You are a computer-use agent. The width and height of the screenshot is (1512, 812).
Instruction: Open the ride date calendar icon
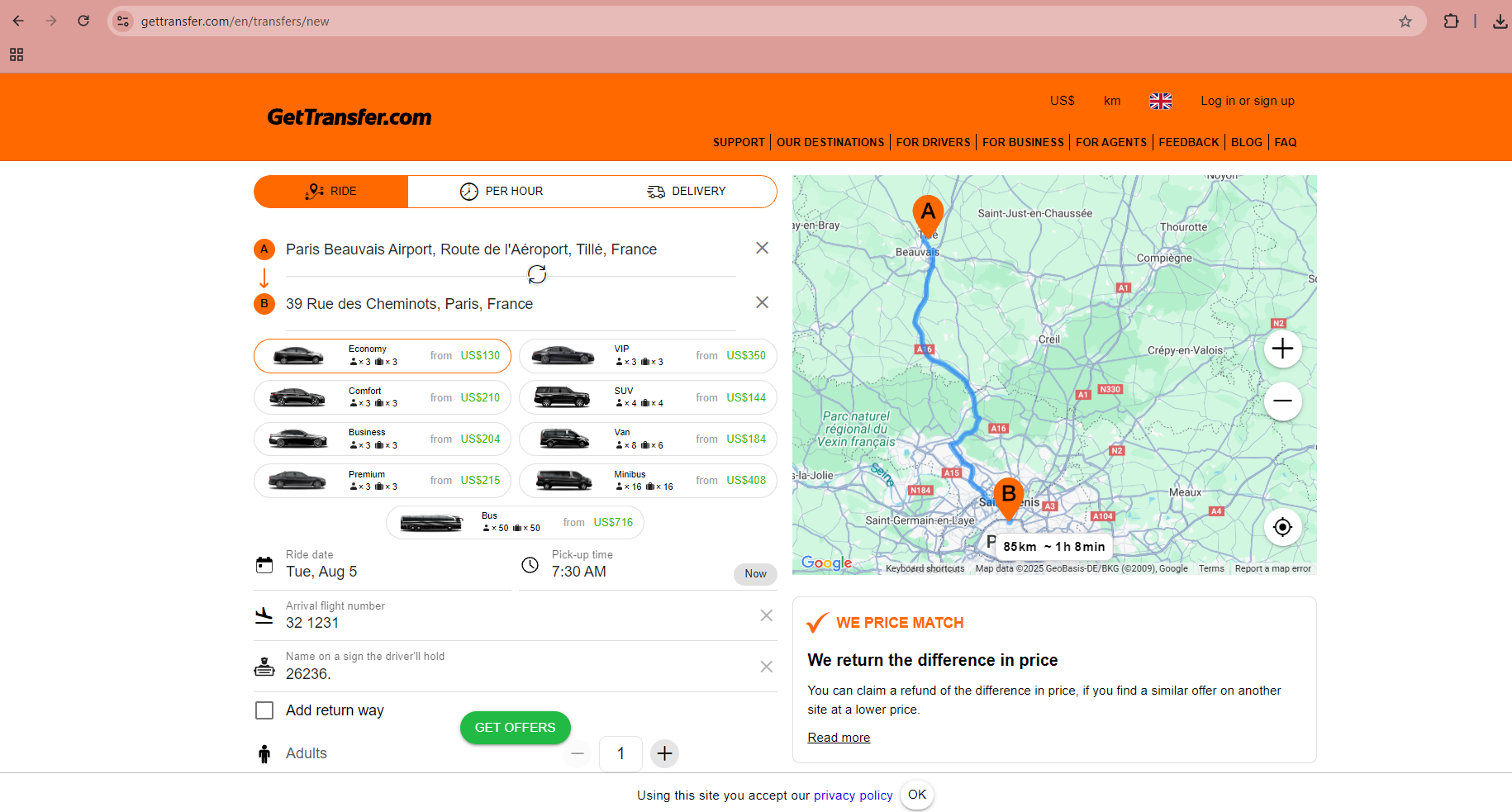pos(264,565)
